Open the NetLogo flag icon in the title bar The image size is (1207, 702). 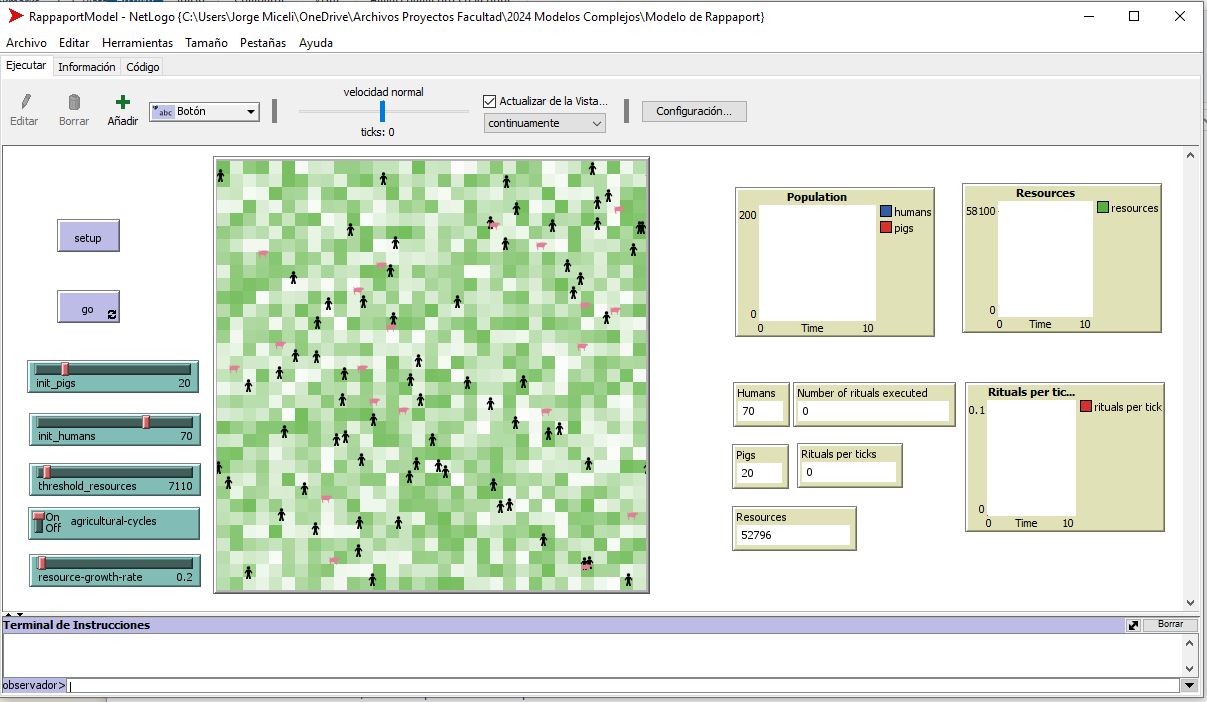[x=15, y=16]
